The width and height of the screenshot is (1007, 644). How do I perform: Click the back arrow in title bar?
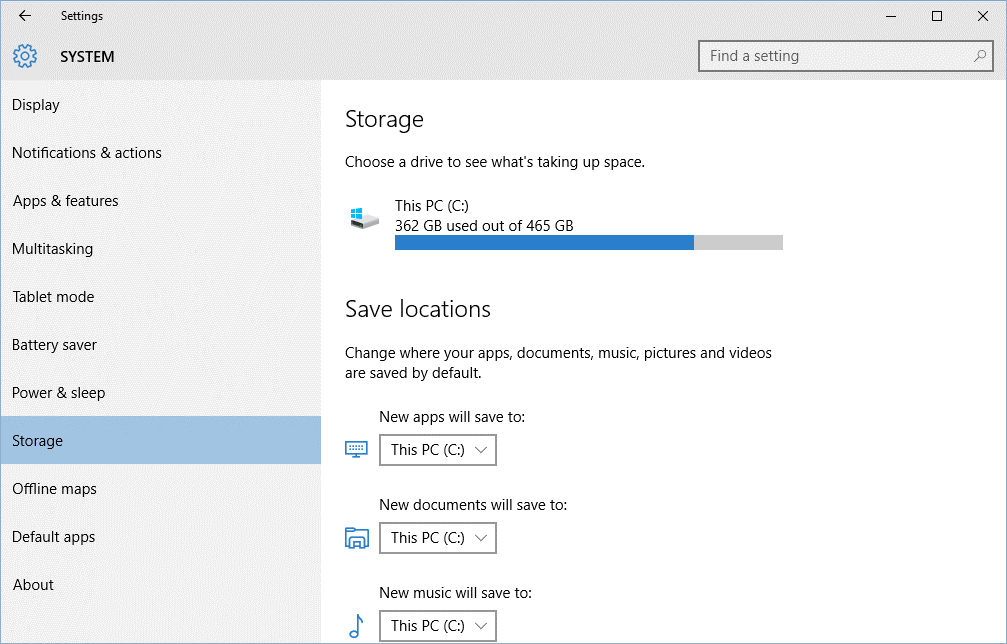[25, 16]
